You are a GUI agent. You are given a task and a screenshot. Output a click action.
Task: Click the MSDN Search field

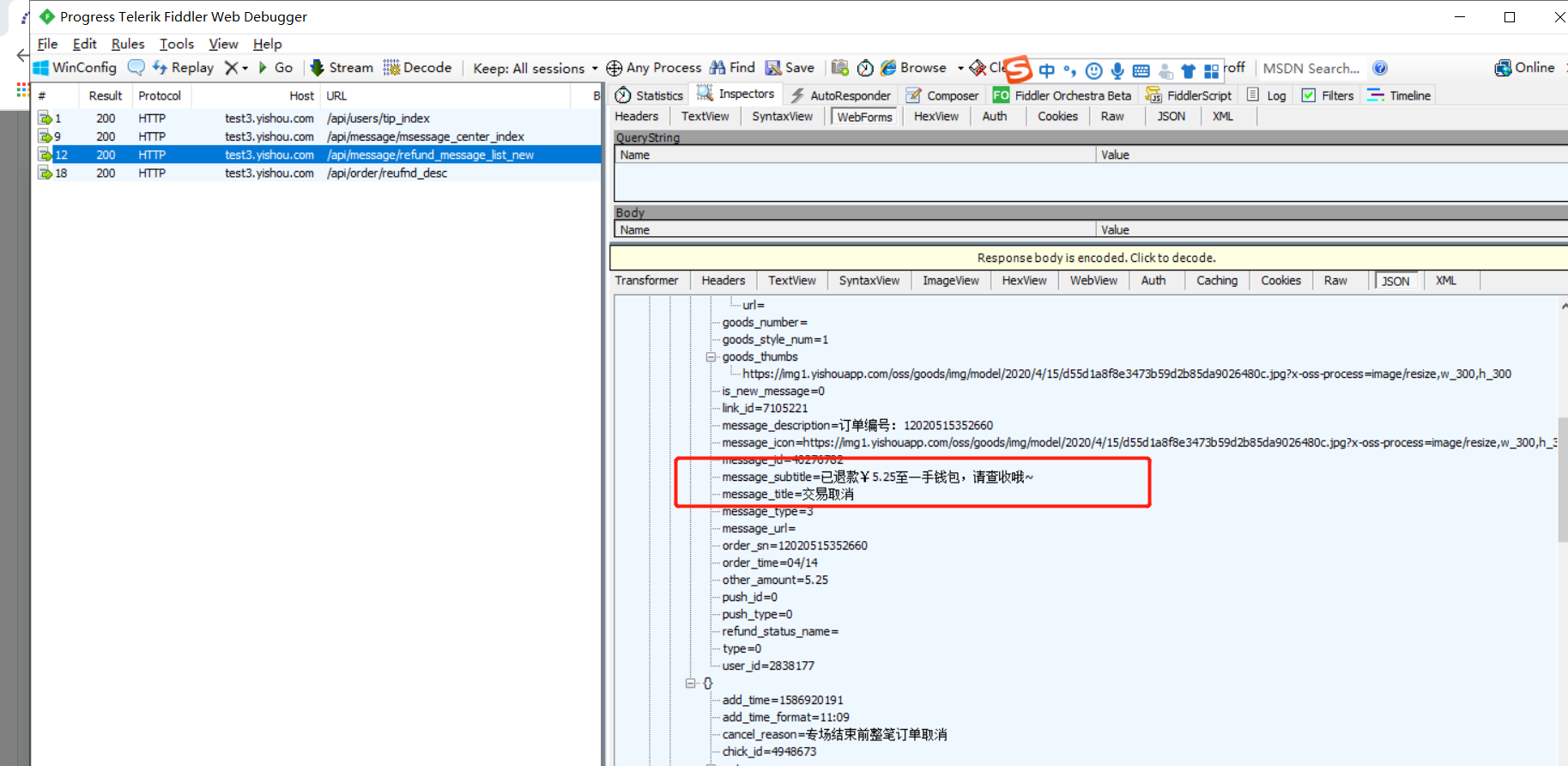[1311, 68]
